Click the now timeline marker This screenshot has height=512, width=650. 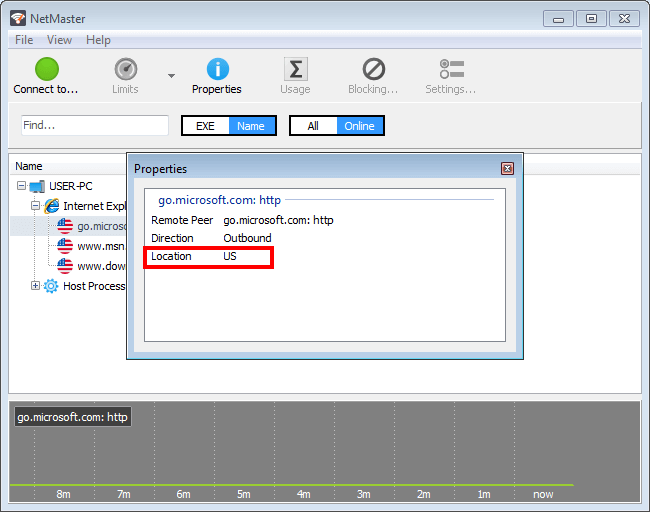543,494
